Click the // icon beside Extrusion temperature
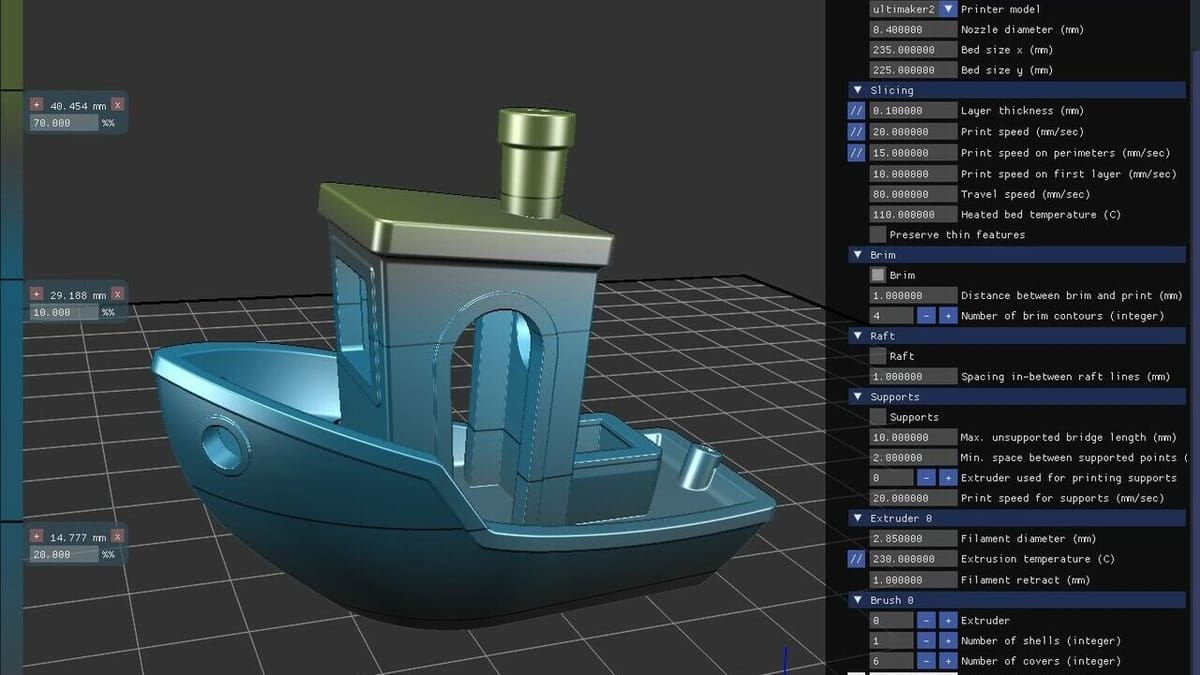 coord(856,559)
